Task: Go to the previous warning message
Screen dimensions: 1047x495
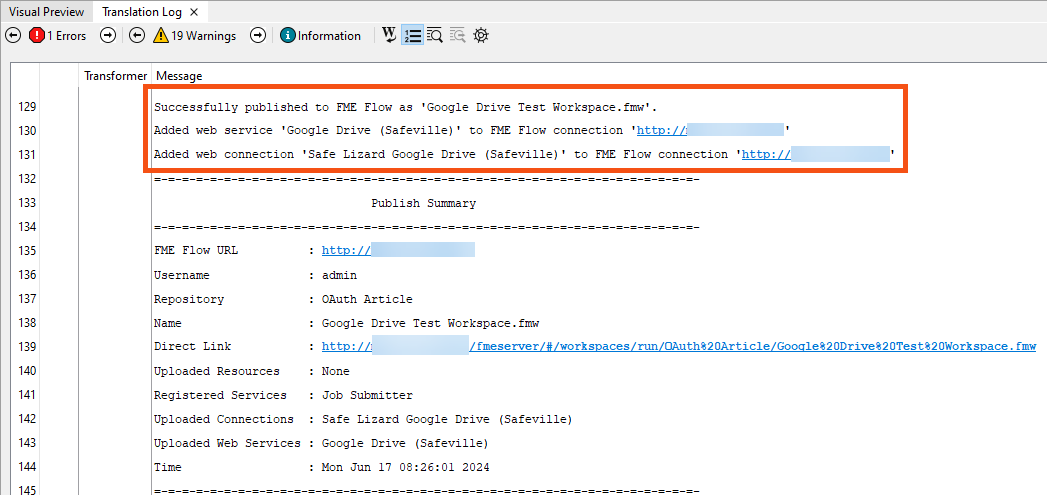Action: coord(137,36)
